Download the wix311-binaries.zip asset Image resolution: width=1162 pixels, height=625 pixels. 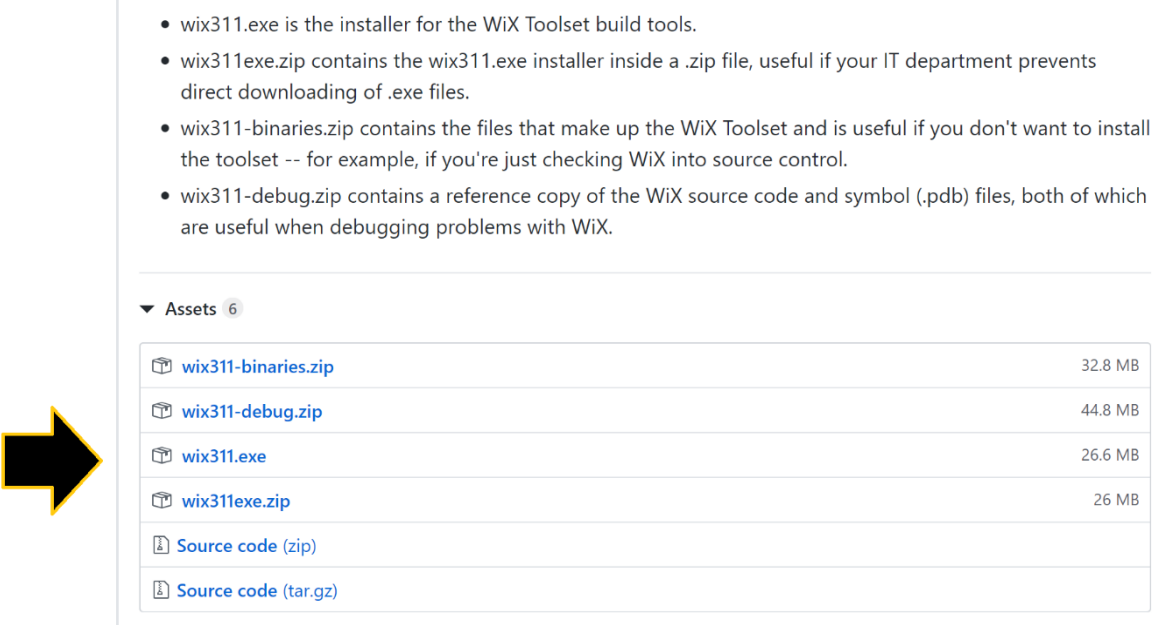257,367
